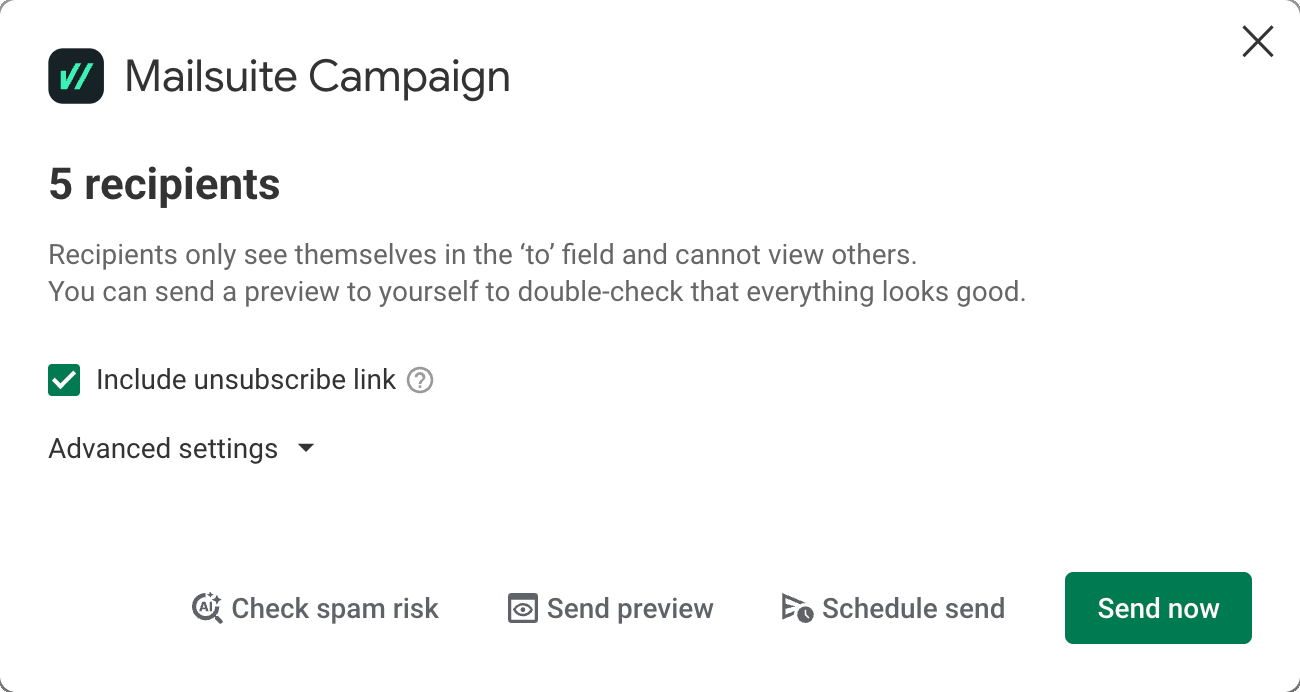Open the 'Schedule send' option text
This screenshot has width=1300, height=692.
[913, 608]
